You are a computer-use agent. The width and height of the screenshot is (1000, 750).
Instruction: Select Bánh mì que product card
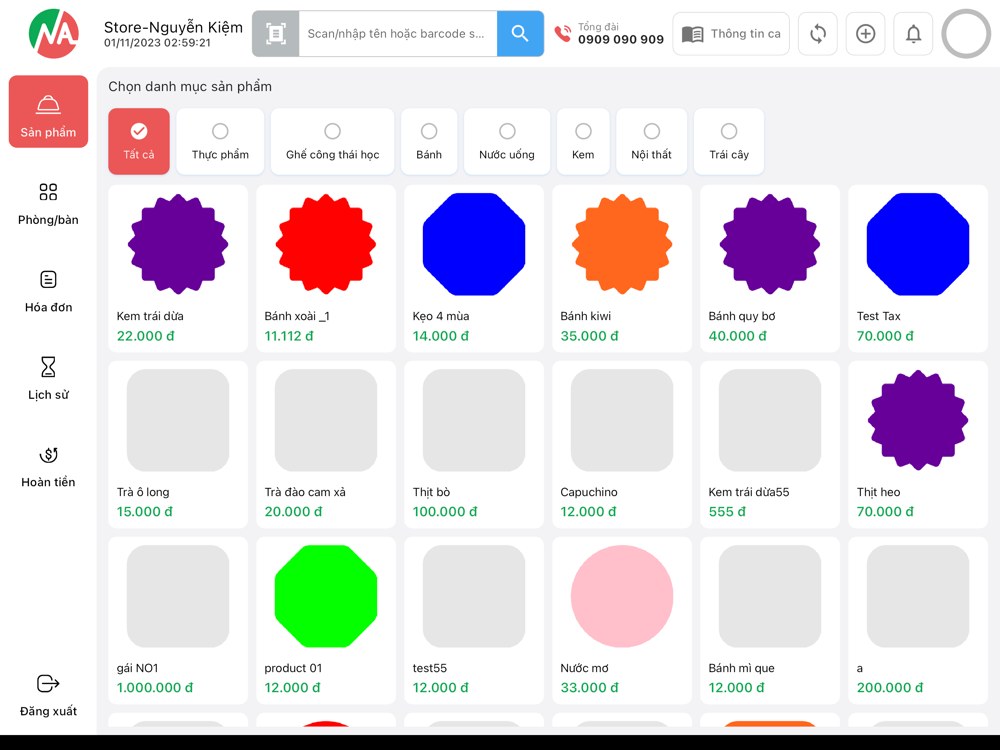click(770, 621)
